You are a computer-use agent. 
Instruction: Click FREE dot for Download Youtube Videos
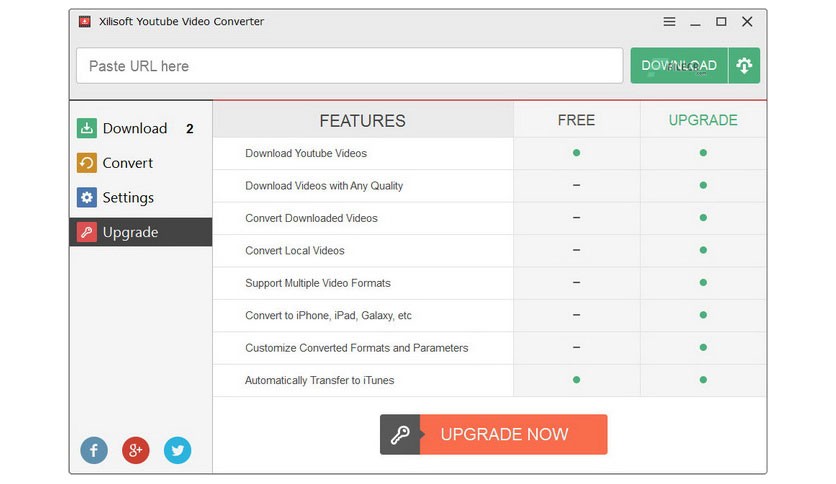576,153
